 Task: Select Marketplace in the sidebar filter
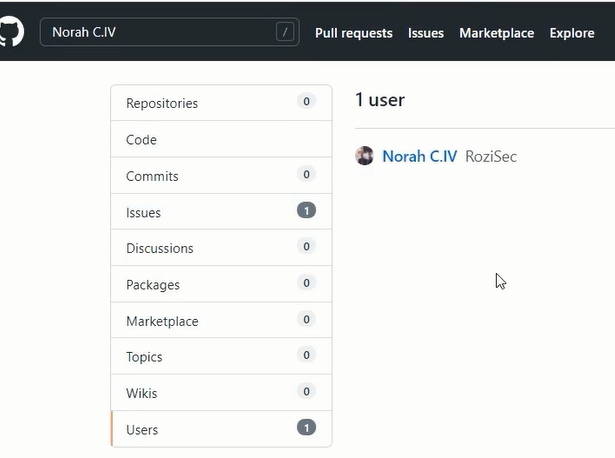tap(222, 320)
